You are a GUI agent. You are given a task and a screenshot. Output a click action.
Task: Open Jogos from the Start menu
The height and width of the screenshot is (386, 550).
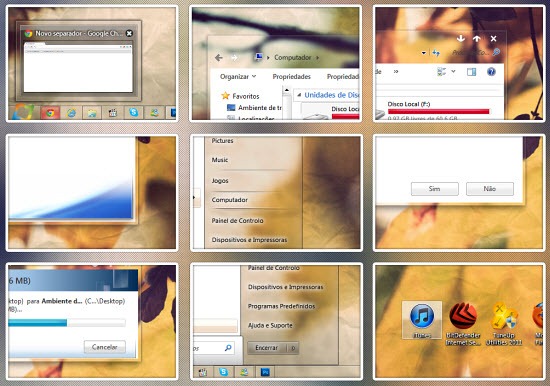point(220,181)
